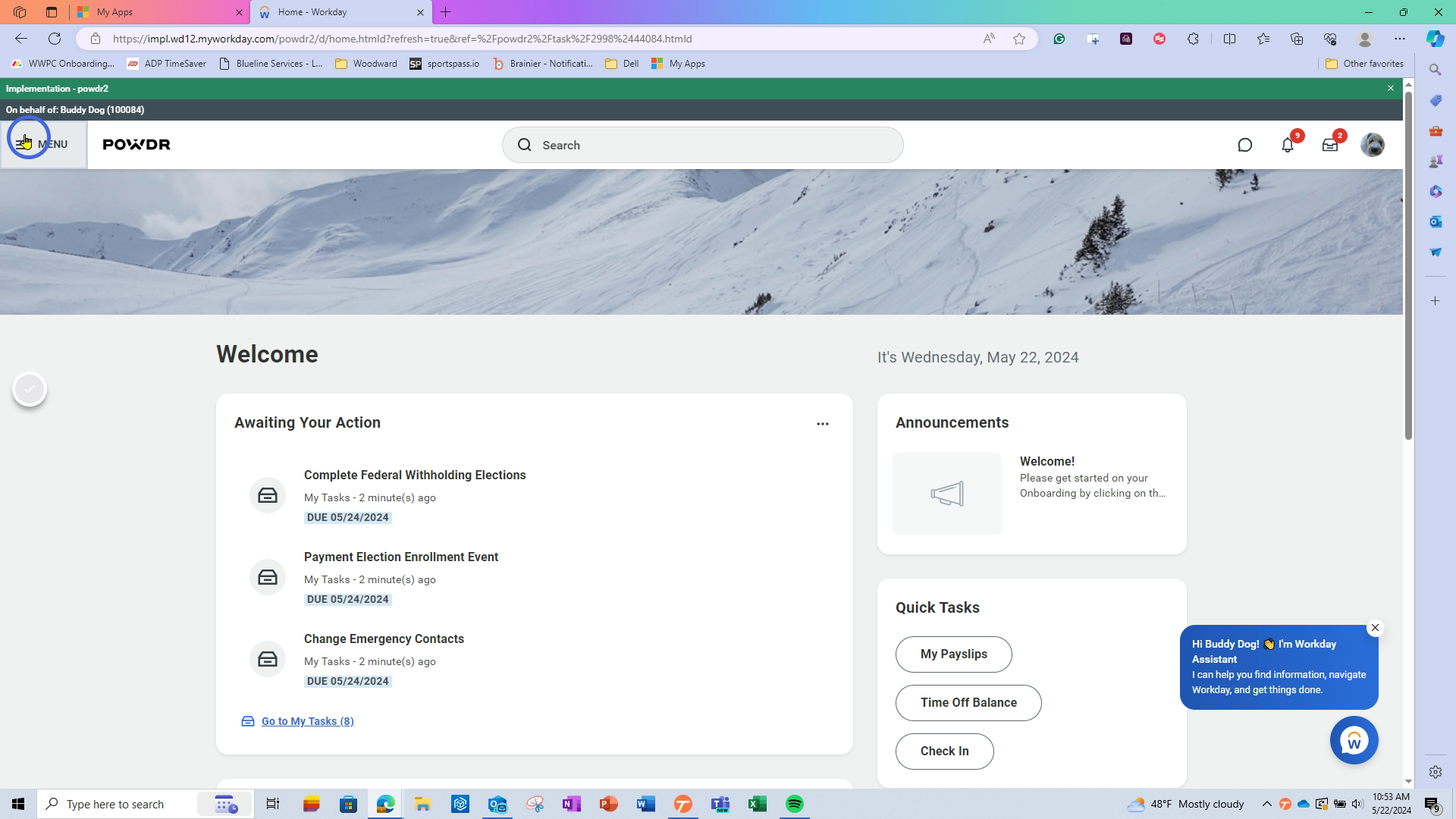Open the profile avatar menu

(1372, 145)
